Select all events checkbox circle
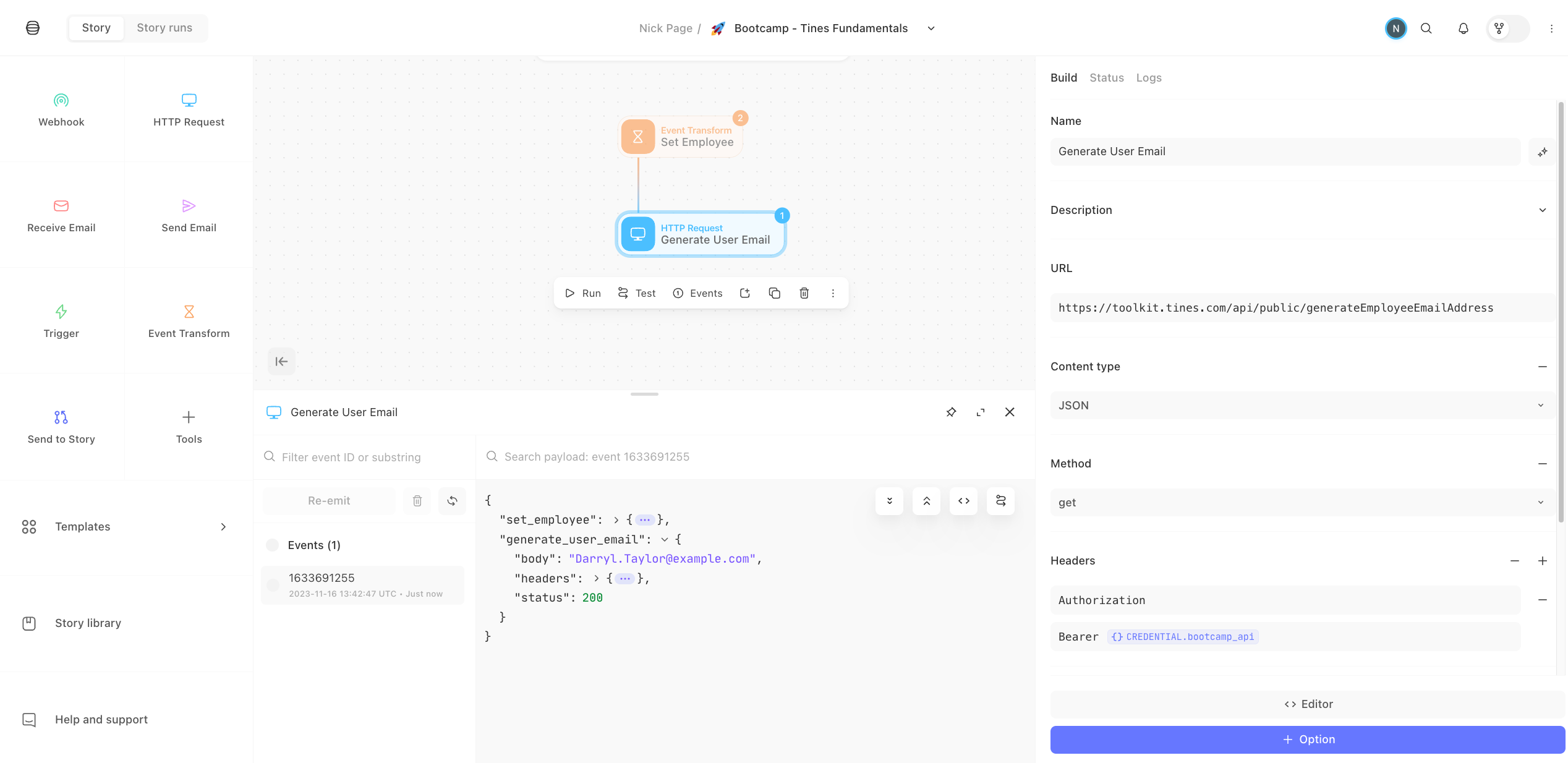This screenshot has width=1568, height=763. [x=272, y=545]
